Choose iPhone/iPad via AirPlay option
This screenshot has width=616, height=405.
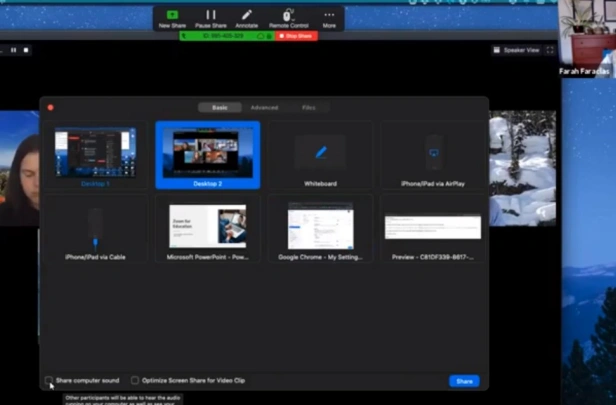point(433,155)
